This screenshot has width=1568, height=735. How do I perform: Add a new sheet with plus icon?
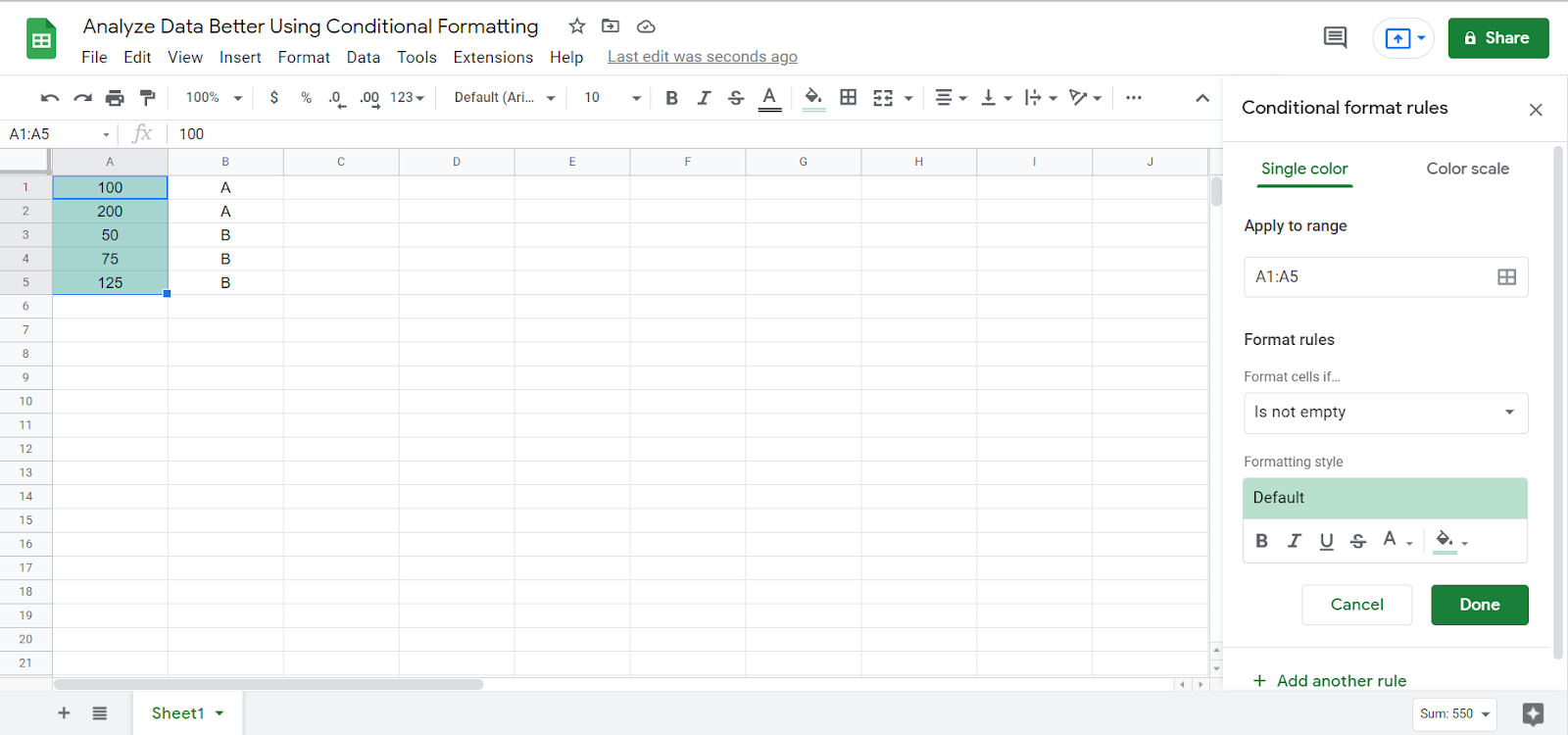click(x=64, y=712)
